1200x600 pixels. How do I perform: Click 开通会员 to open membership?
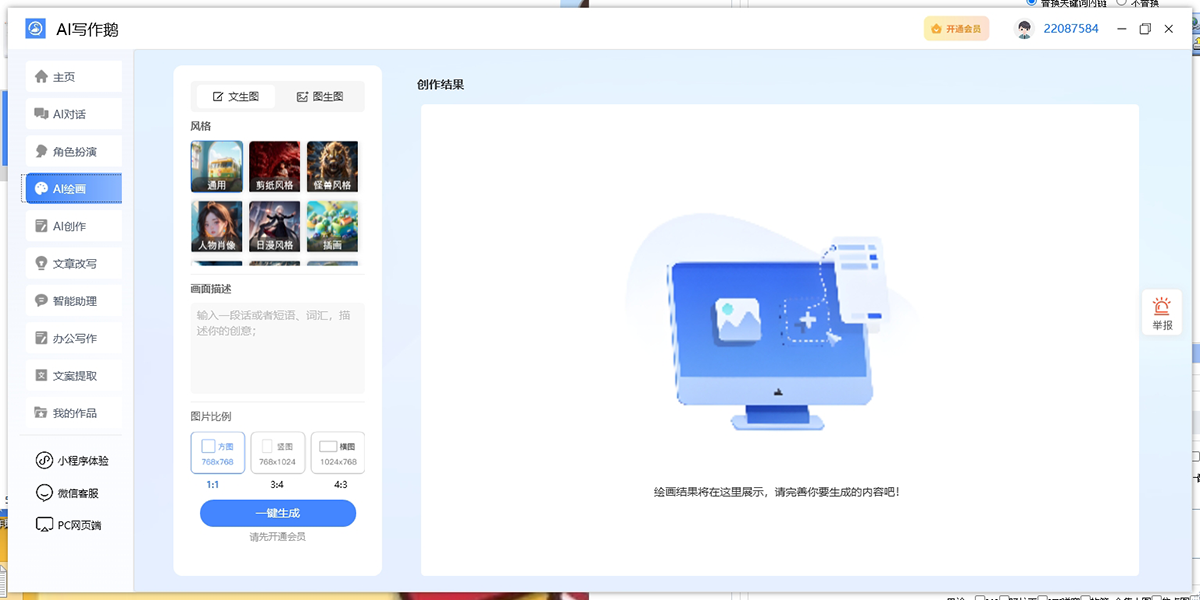[956, 28]
